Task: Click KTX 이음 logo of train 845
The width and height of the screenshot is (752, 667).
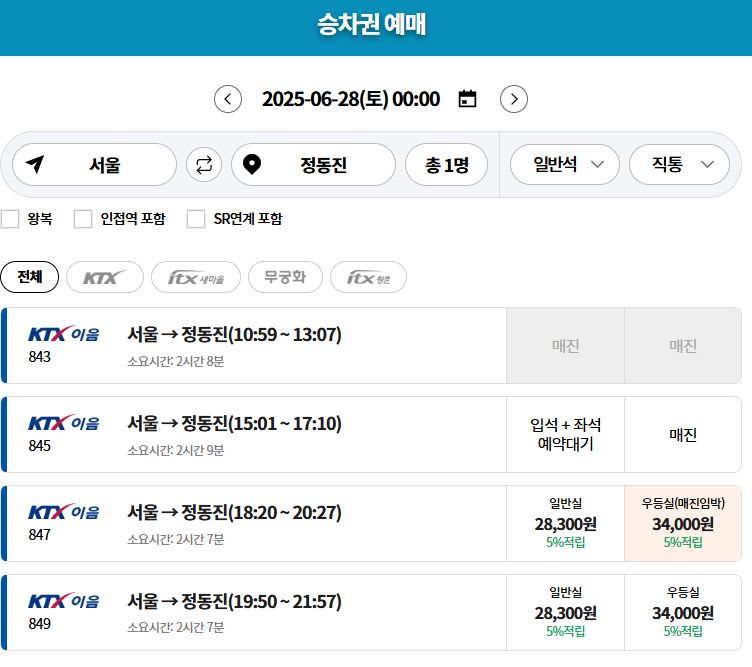Action: pos(64,423)
